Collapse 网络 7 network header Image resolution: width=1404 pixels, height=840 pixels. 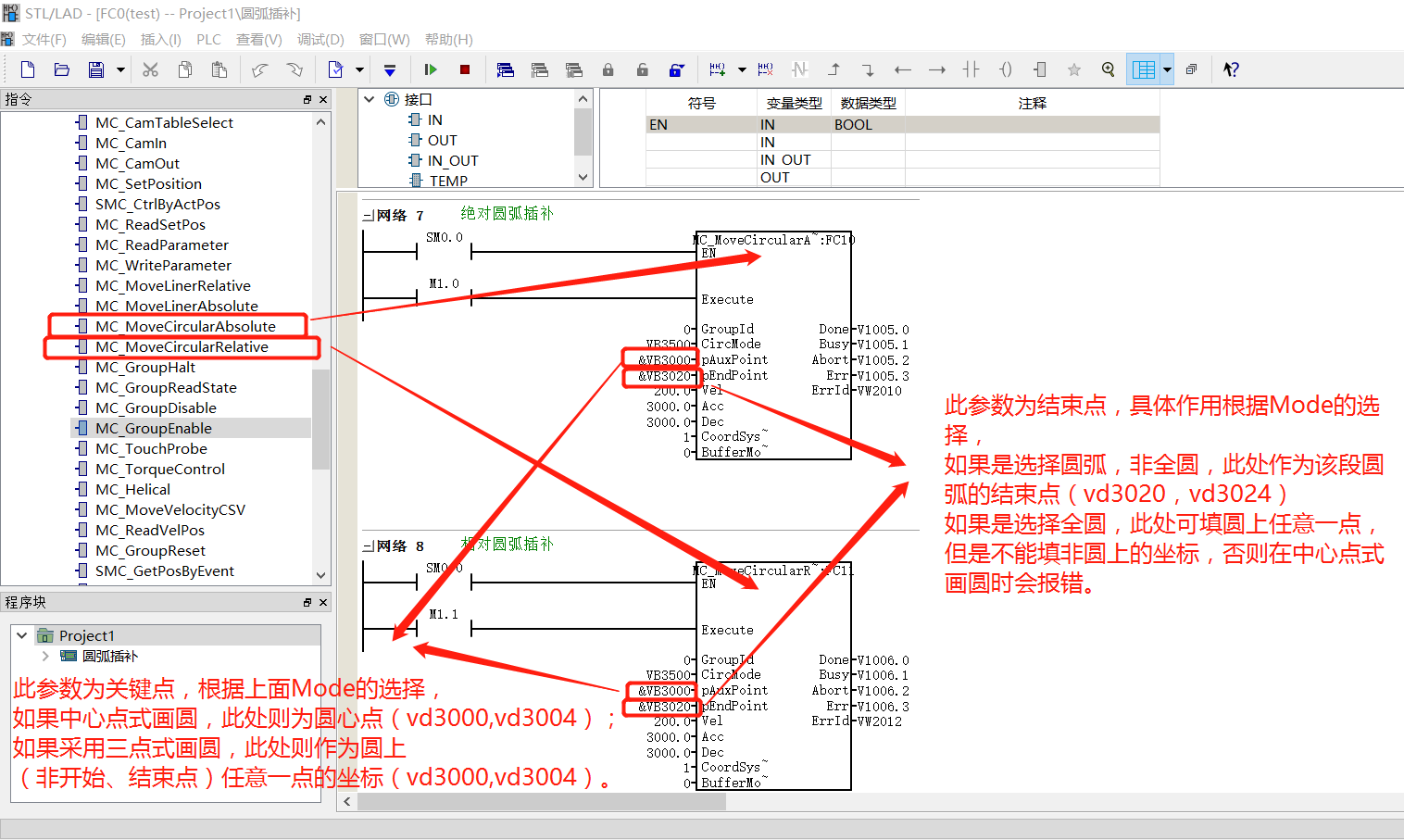click(367, 216)
